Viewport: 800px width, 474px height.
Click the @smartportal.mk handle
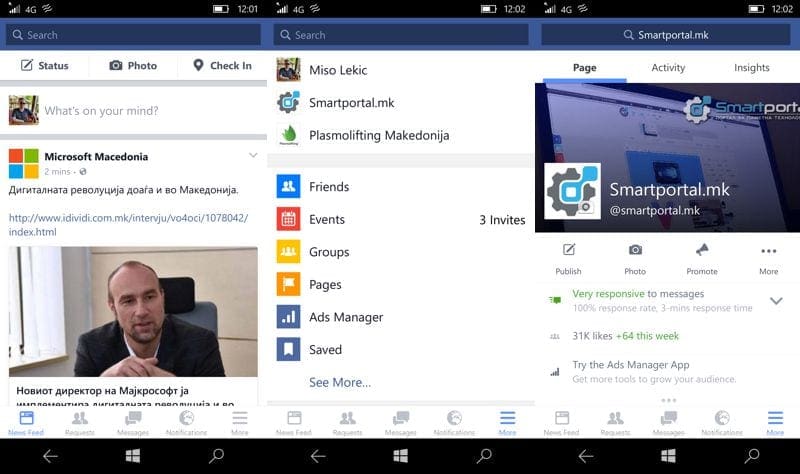tap(655, 210)
